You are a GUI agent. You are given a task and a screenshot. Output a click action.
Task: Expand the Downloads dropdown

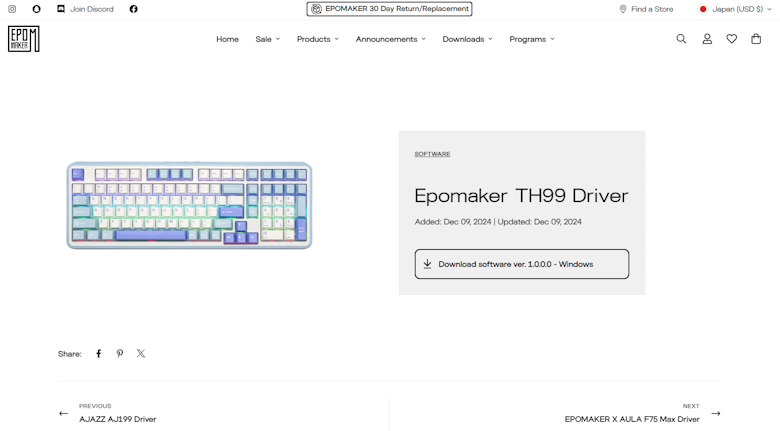(467, 39)
